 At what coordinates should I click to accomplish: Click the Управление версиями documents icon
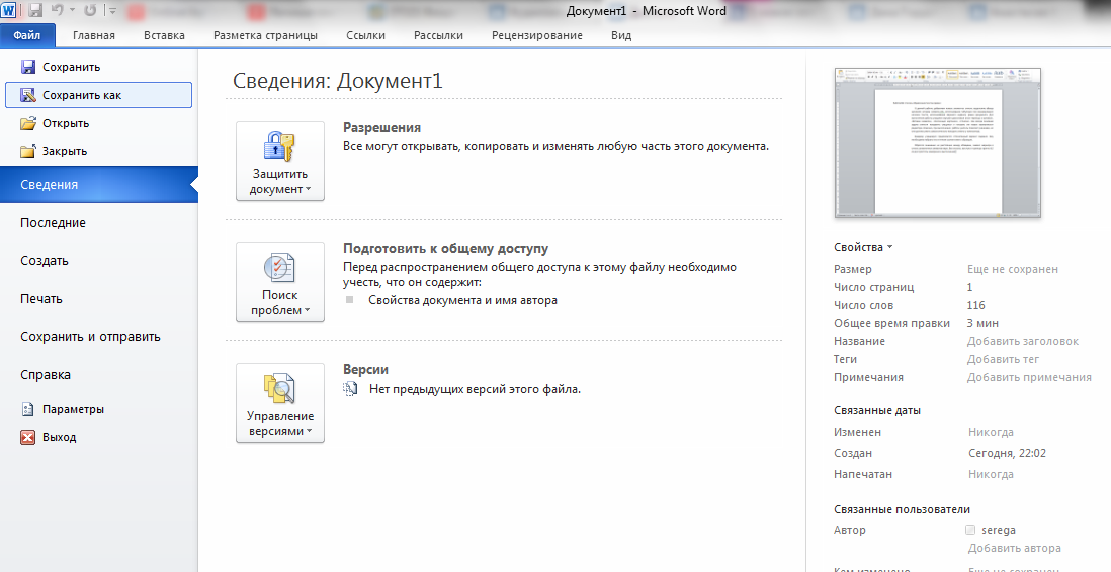[280, 389]
